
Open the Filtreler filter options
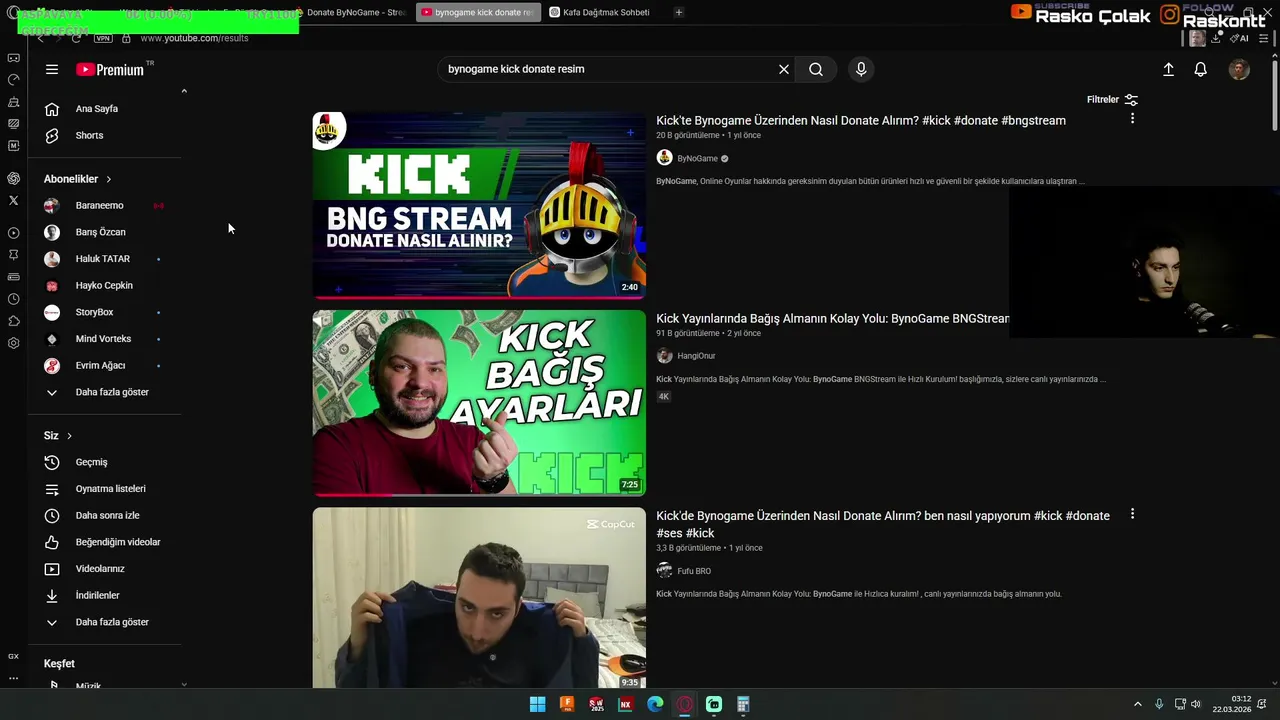click(1112, 99)
